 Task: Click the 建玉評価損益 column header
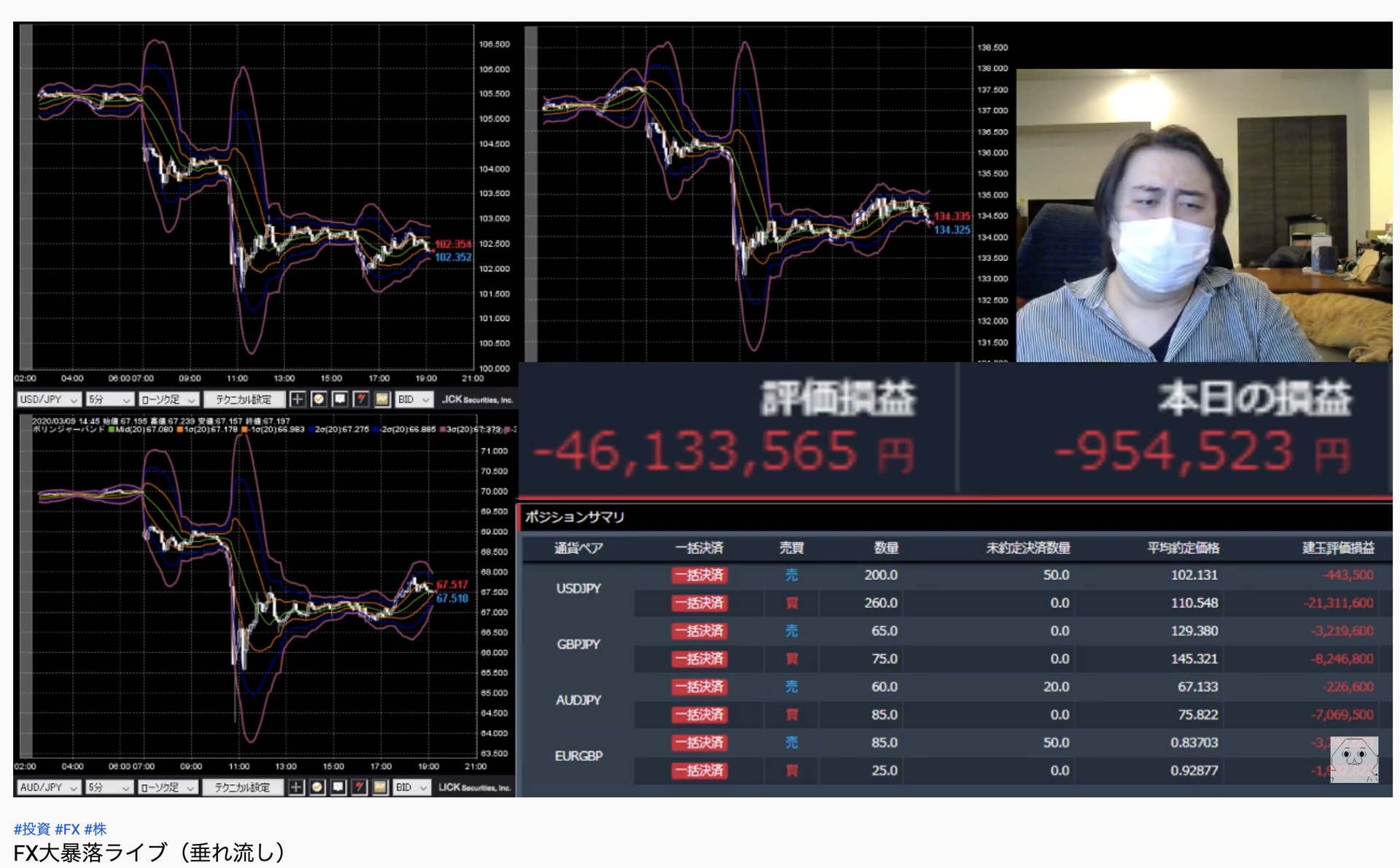point(1339,548)
